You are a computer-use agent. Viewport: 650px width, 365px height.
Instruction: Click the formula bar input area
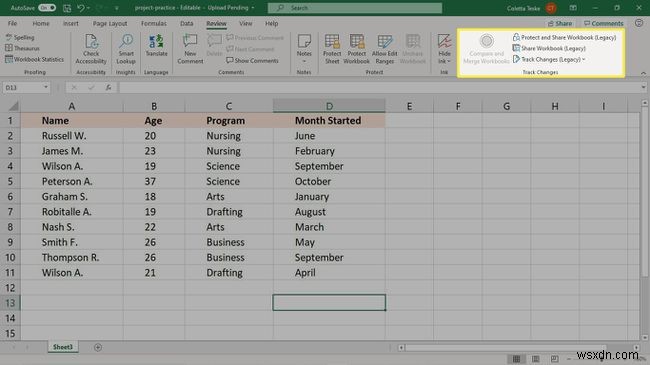pyautogui.click(x=379, y=88)
